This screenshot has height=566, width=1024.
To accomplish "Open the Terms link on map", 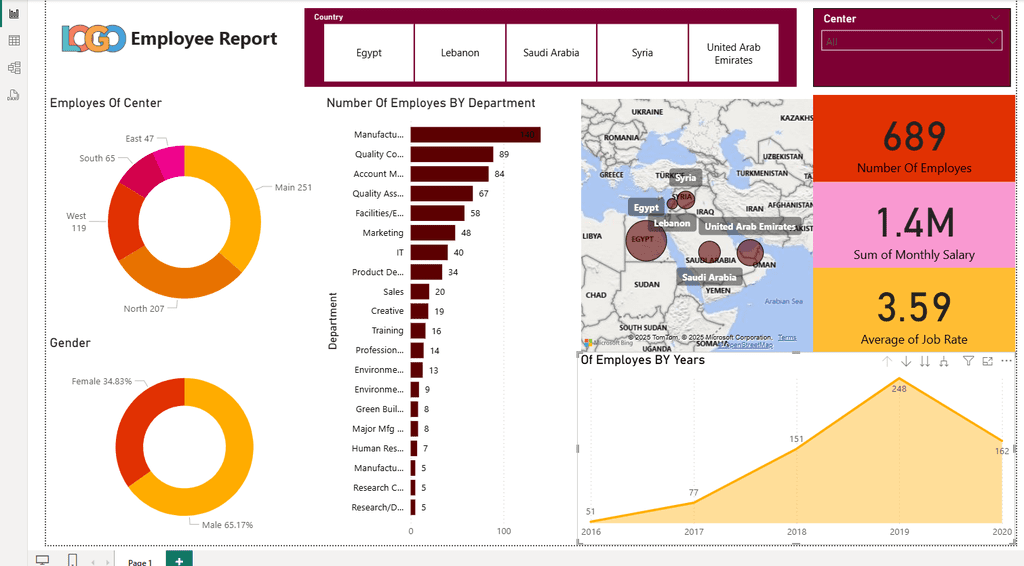I will pos(787,338).
